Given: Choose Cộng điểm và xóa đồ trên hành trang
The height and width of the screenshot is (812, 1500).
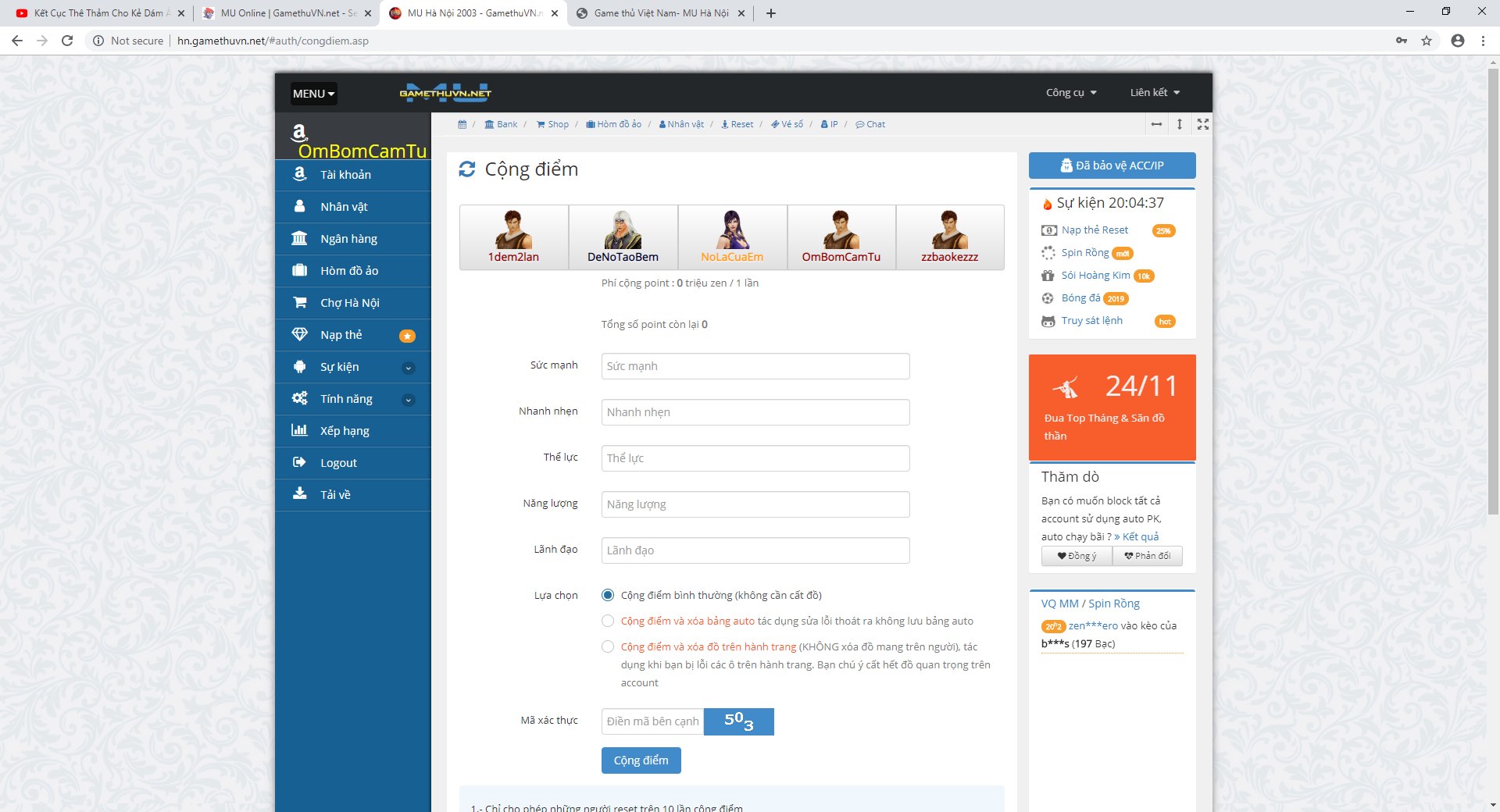Looking at the screenshot, I should point(608,646).
